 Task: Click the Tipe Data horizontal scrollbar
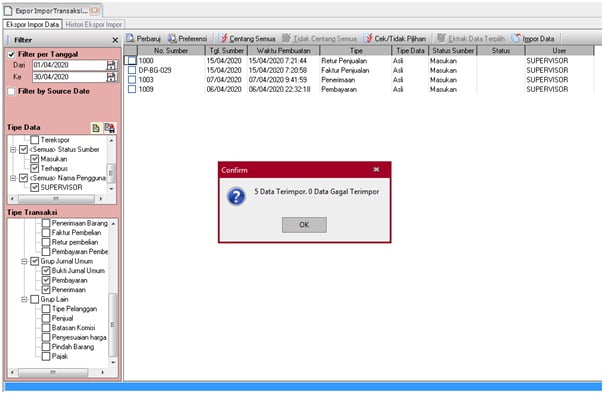(x=56, y=199)
